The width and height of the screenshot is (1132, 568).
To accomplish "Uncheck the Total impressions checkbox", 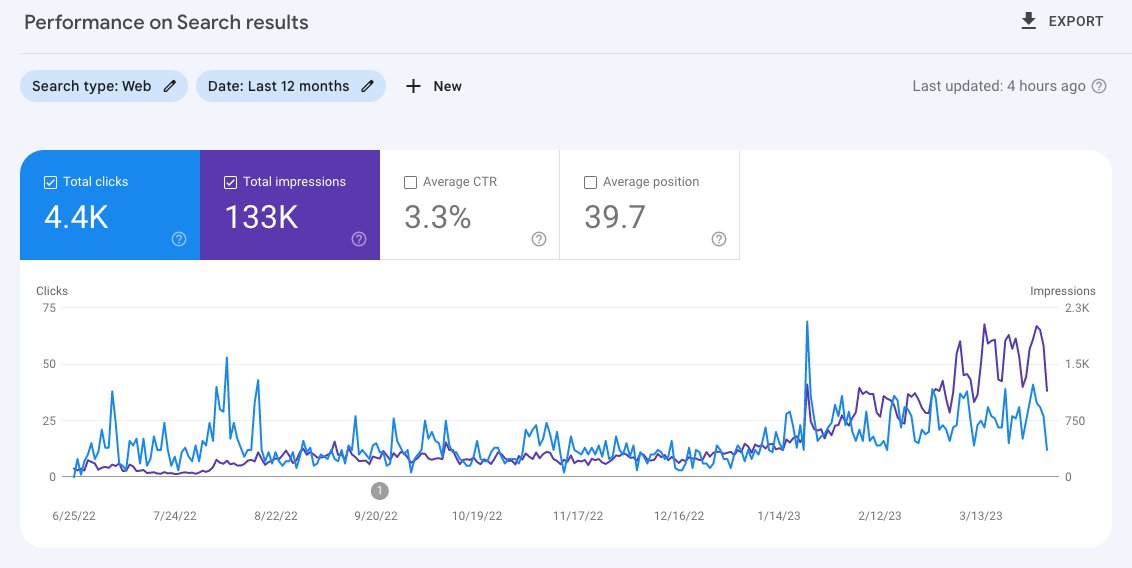I will 230,183.
